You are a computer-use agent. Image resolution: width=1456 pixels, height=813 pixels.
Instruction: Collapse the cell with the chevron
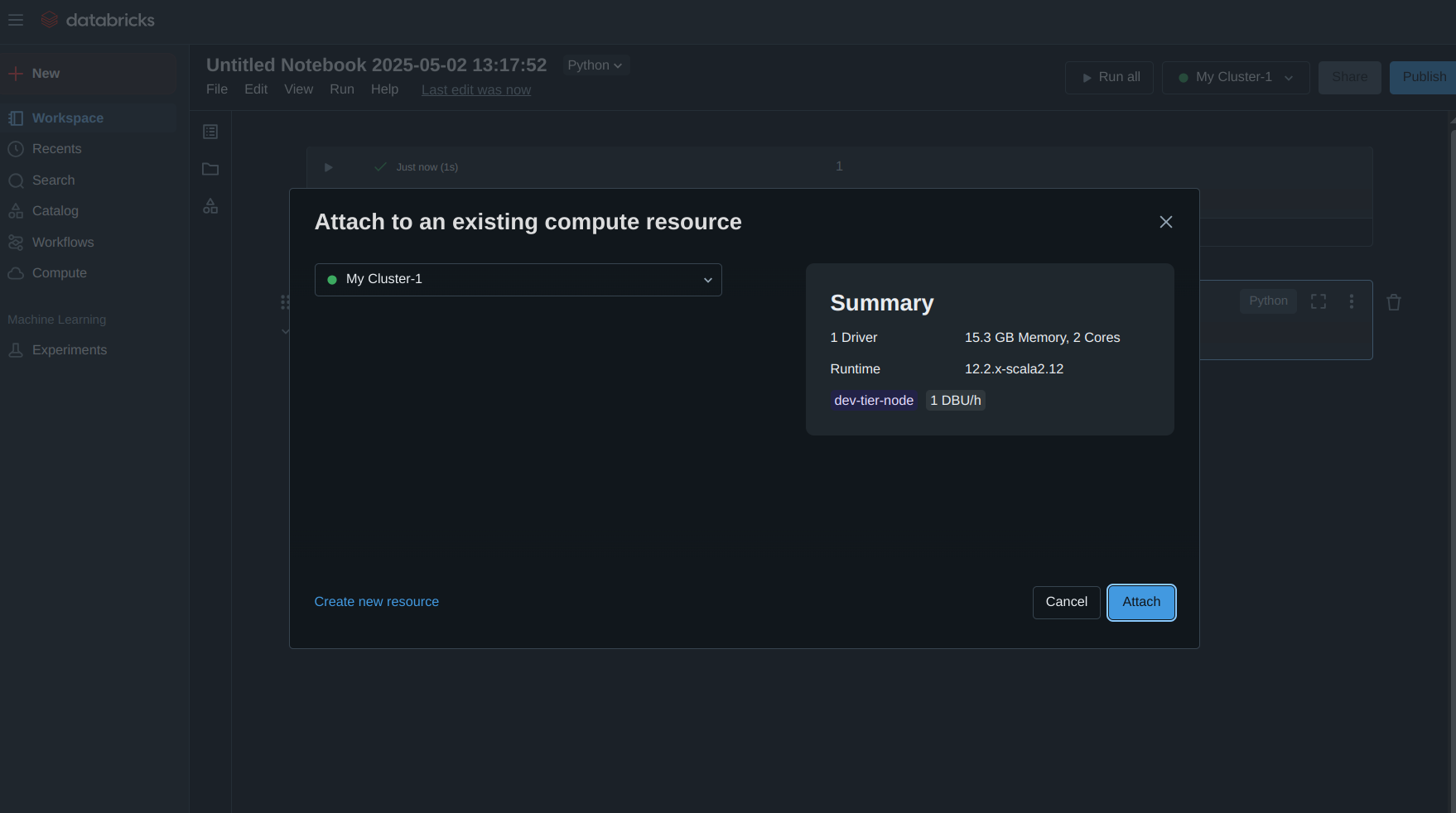pyautogui.click(x=285, y=331)
